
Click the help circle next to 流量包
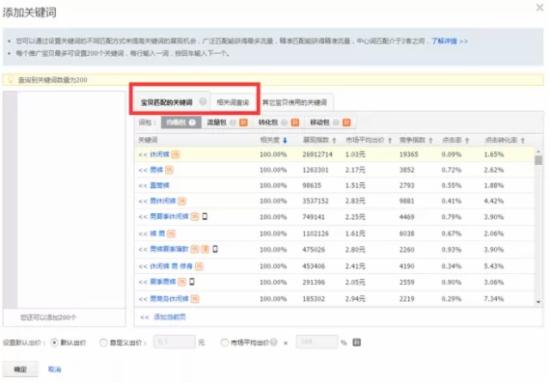click(233, 122)
